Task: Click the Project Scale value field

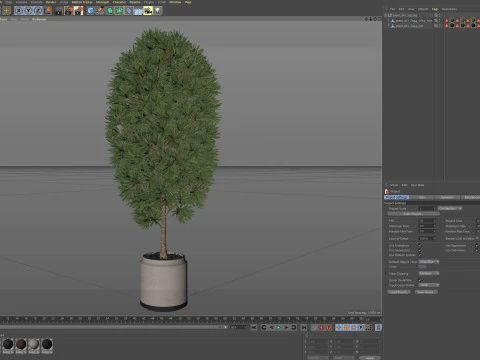Action: coord(427,209)
